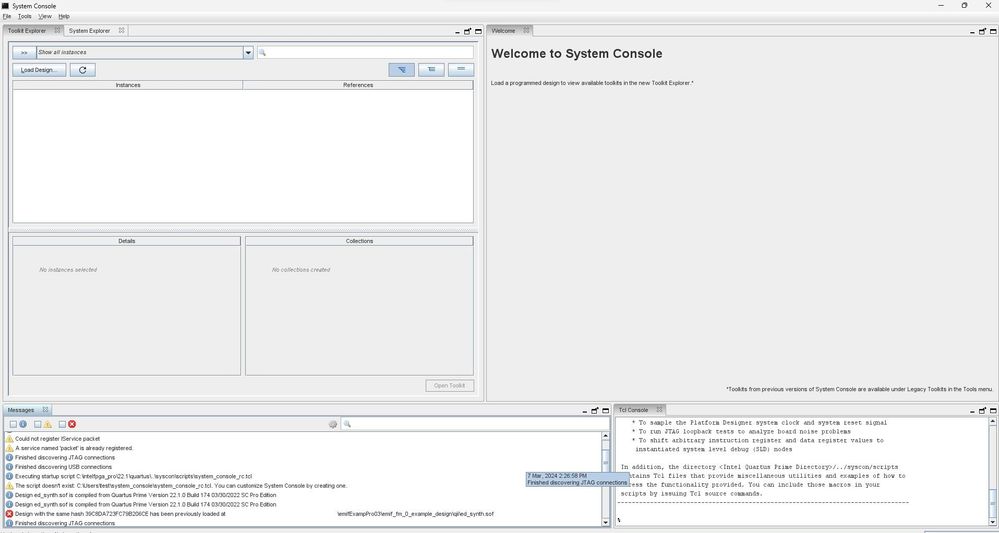Detach the Welcome panel

coord(982,31)
